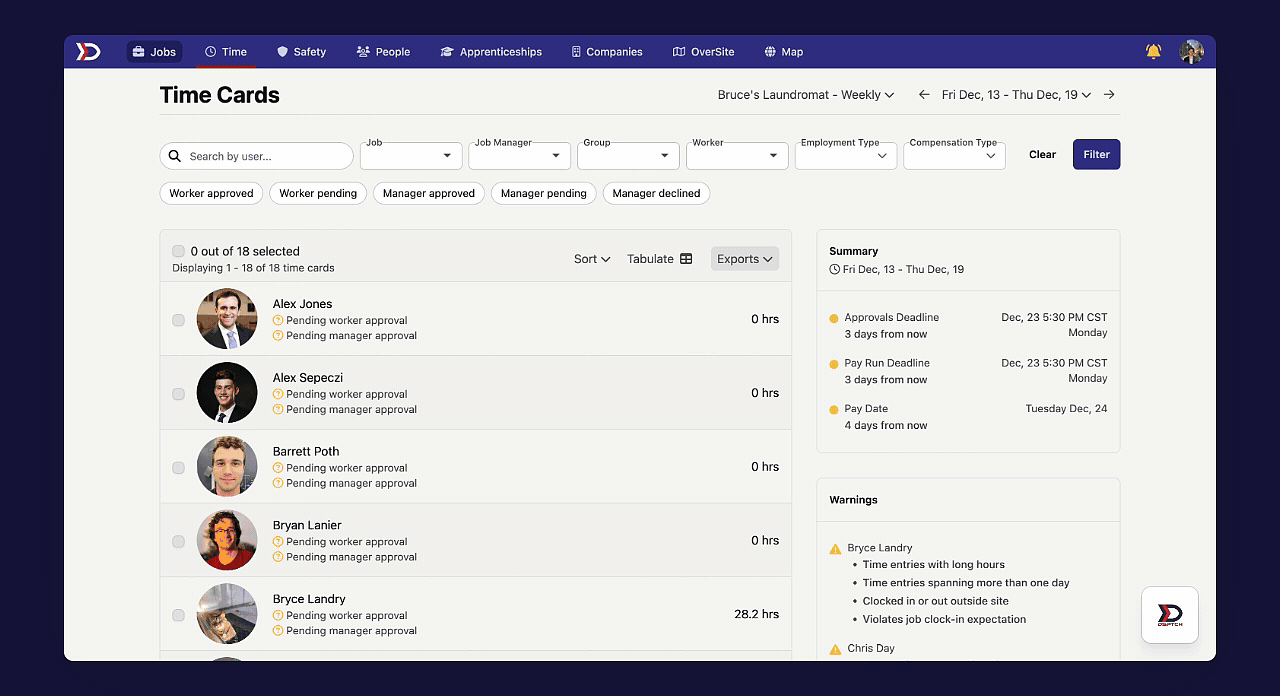Clear all filters
This screenshot has width=1280, height=696.
pos(1042,154)
